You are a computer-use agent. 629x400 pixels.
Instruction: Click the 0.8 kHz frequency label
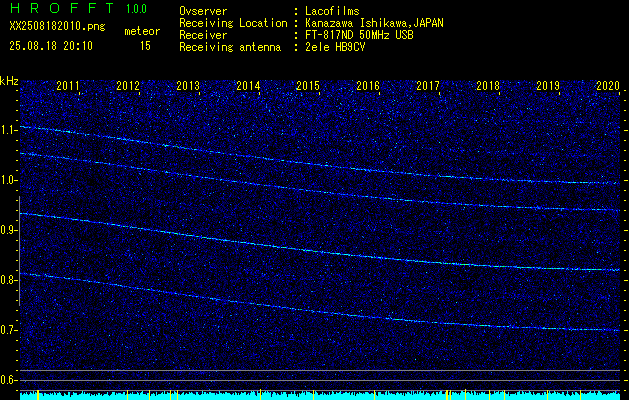[7, 280]
